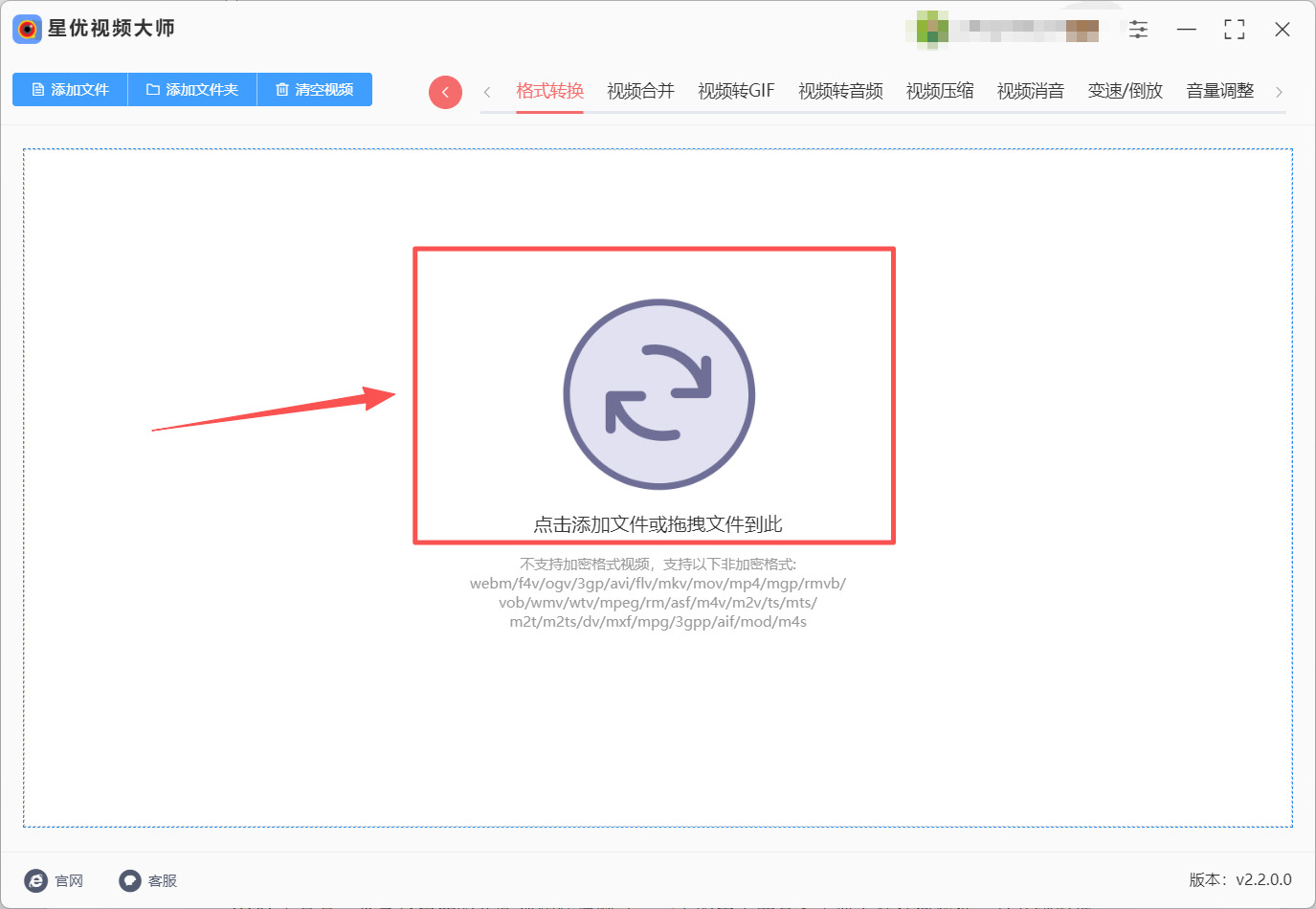The image size is (1316, 909).
Task: Show more tabs with the right chevron
Action: click(1279, 92)
